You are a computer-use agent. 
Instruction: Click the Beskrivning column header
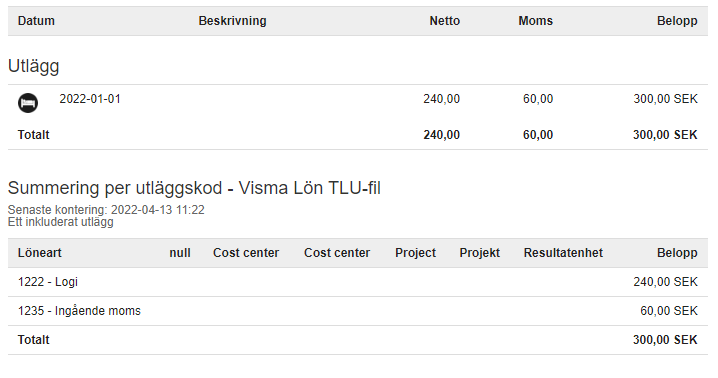pos(232,21)
